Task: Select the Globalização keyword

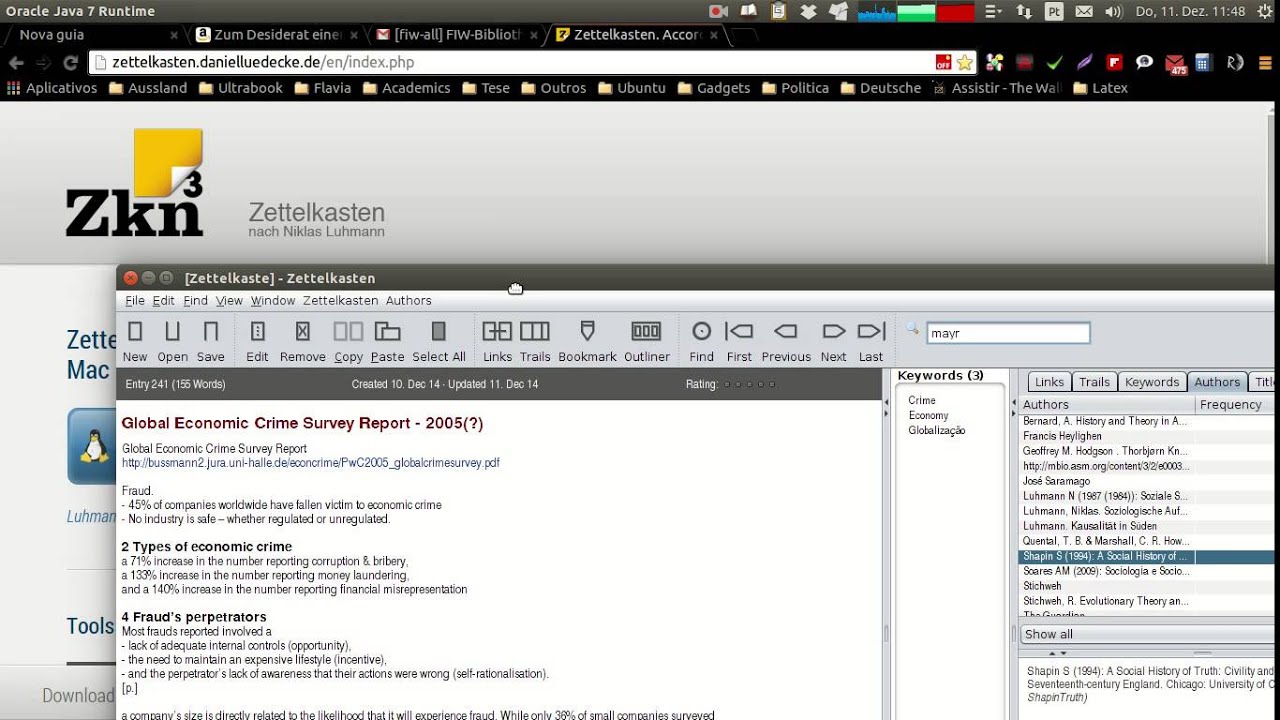Action: 937,430
